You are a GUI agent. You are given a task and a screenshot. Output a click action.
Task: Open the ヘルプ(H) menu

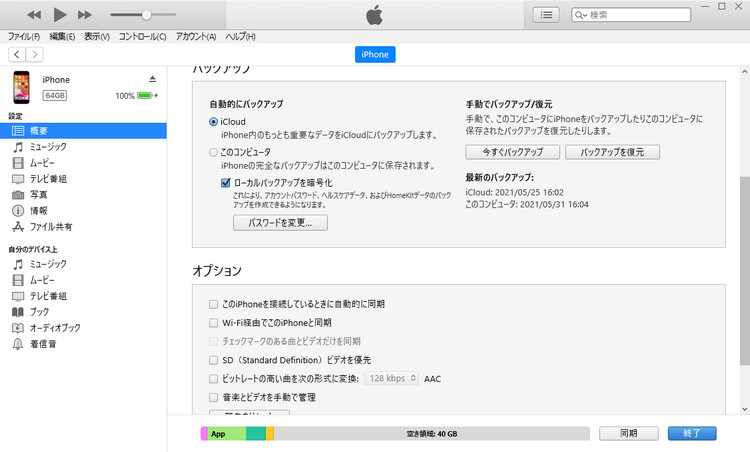pos(240,36)
